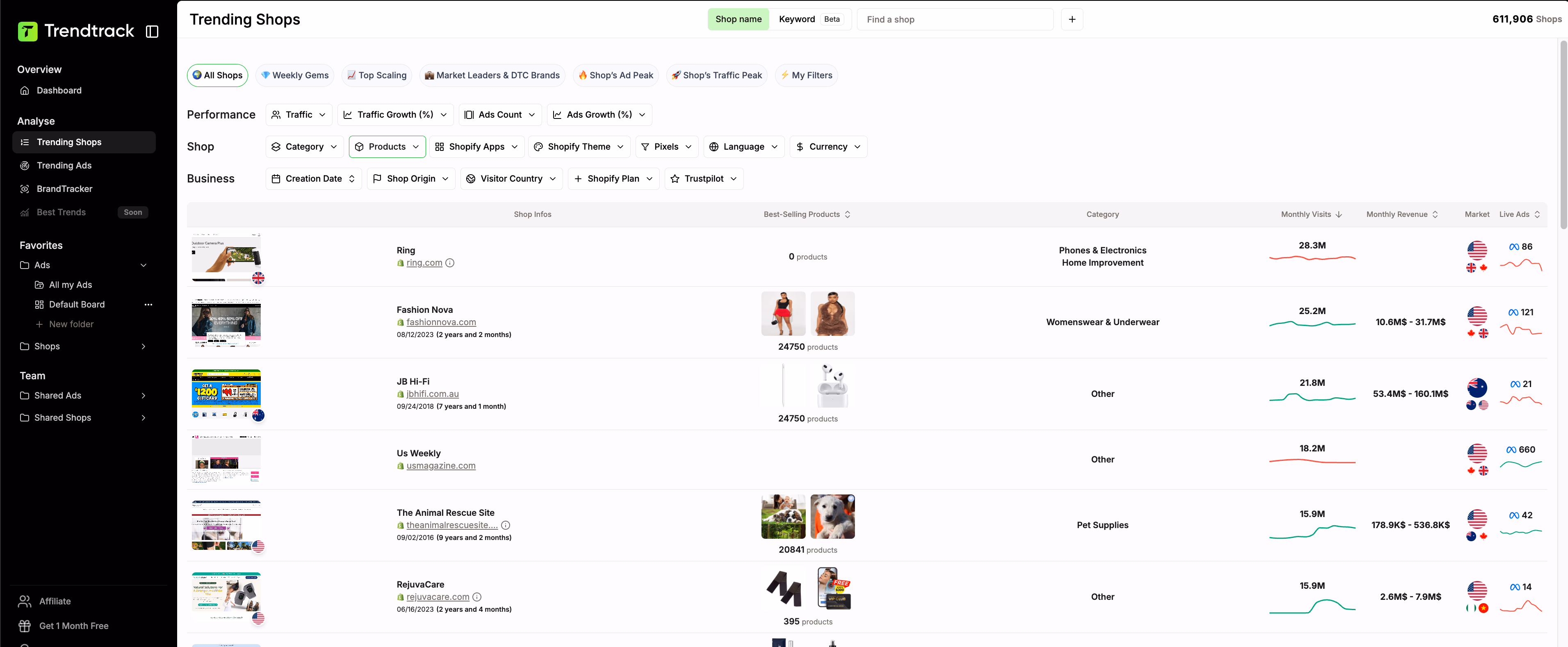The height and width of the screenshot is (647, 1568).
Task: Collapse the sidebar with the panel icon
Action: [152, 32]
